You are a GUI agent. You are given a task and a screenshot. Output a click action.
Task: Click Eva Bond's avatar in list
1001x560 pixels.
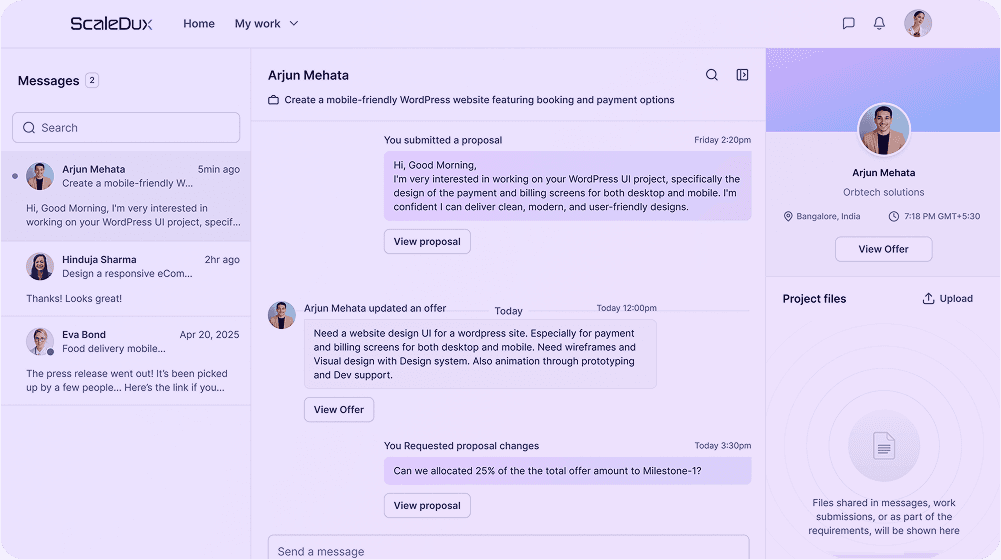[40, 342]
